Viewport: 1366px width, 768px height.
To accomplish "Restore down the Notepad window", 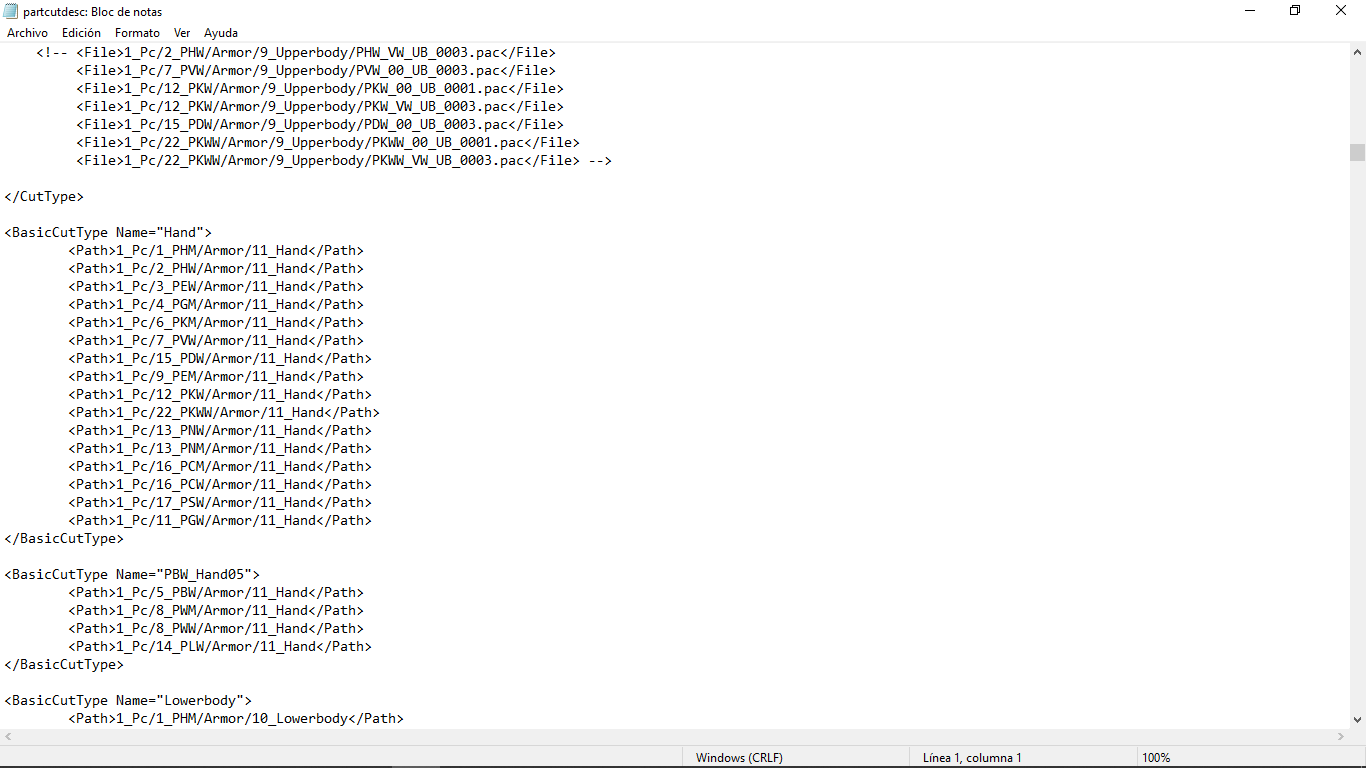I will 1295,11.
